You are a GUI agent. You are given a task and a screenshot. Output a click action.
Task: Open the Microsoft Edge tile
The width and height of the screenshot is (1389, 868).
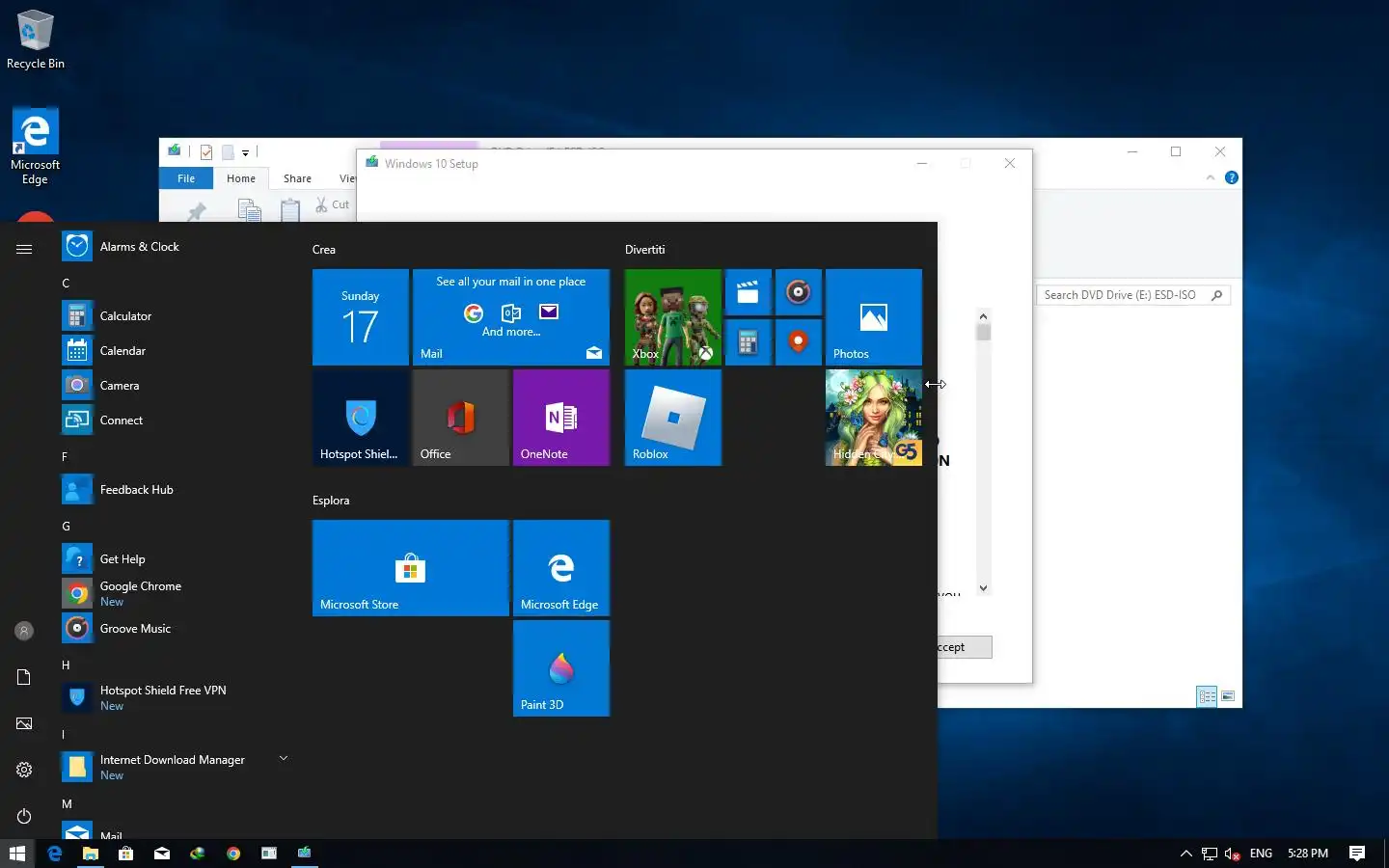561,568
